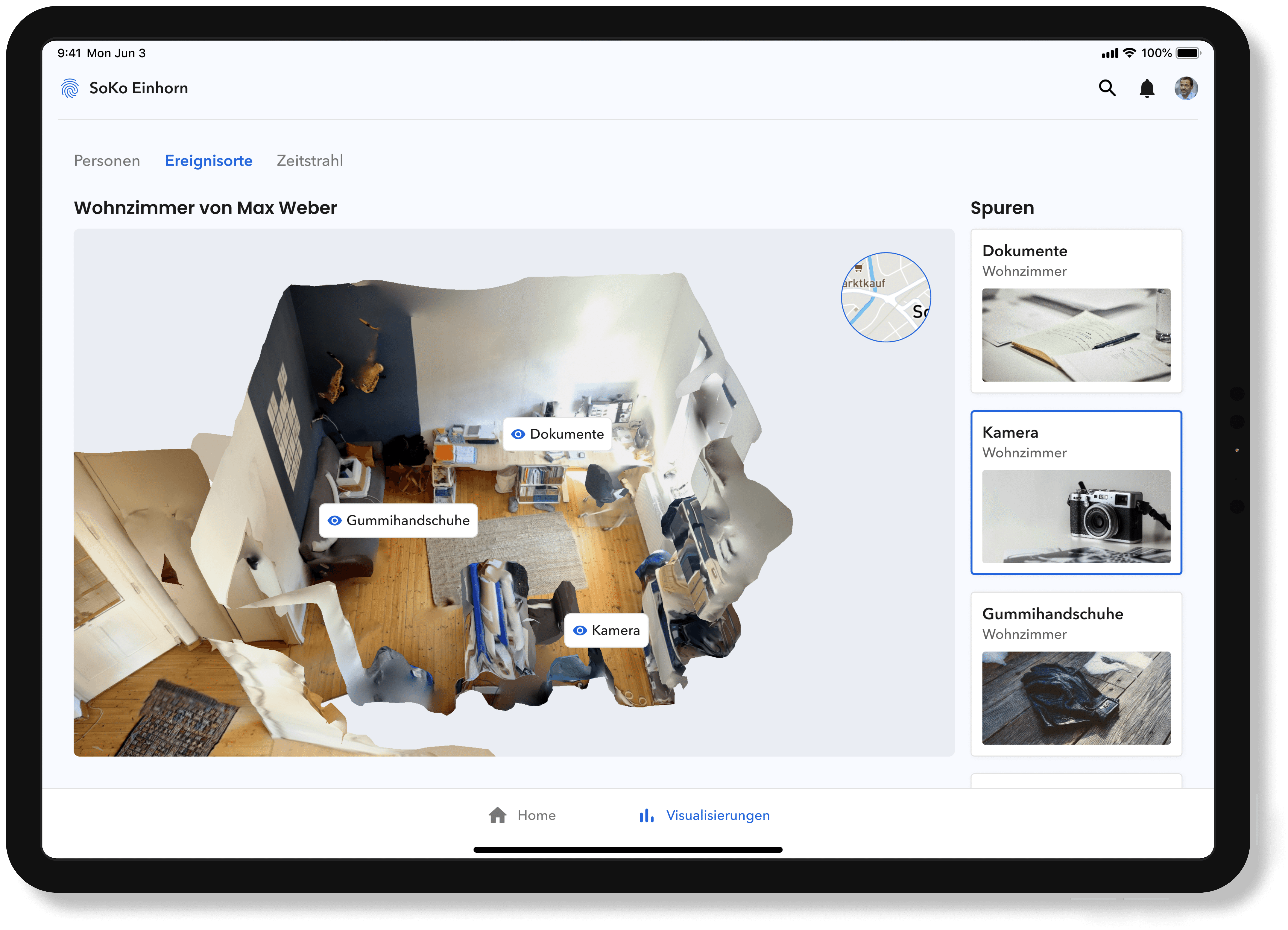Click Wohnzimmer subtitle under Kamera card

point(1024,453)
